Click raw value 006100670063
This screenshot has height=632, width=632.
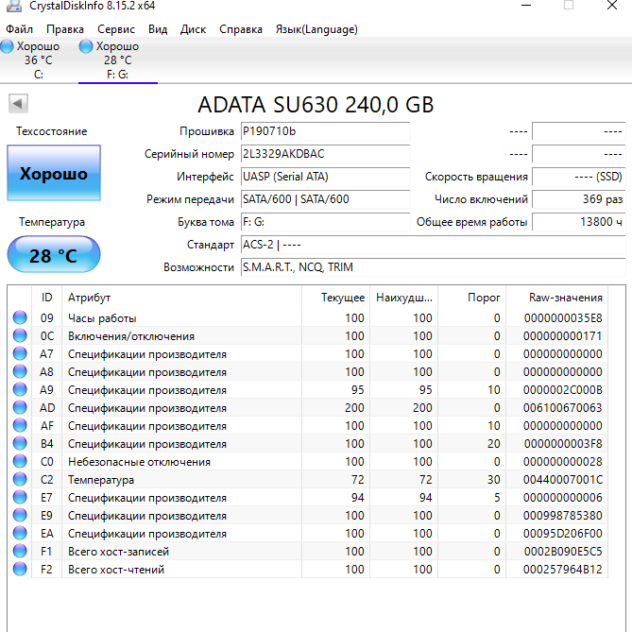563,408
